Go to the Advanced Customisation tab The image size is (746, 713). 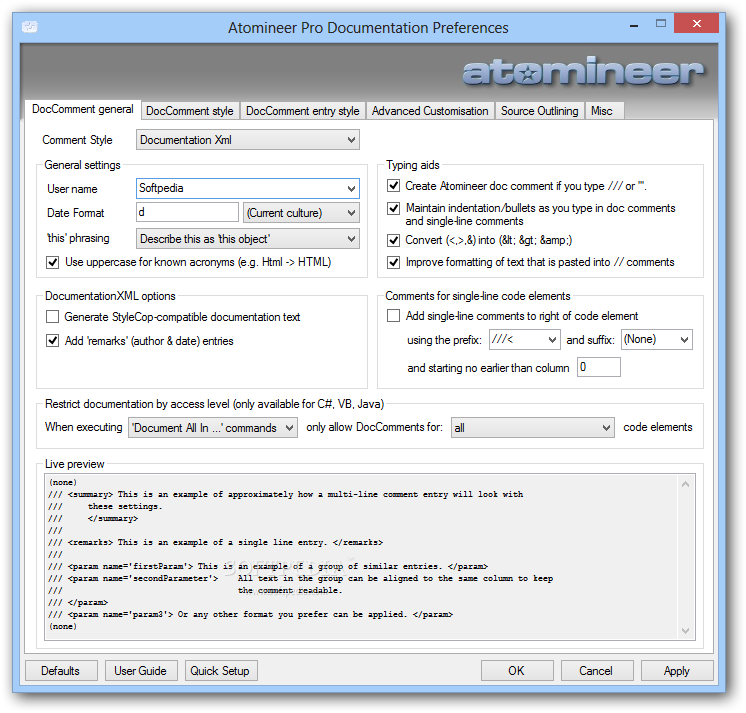(430, 111)
